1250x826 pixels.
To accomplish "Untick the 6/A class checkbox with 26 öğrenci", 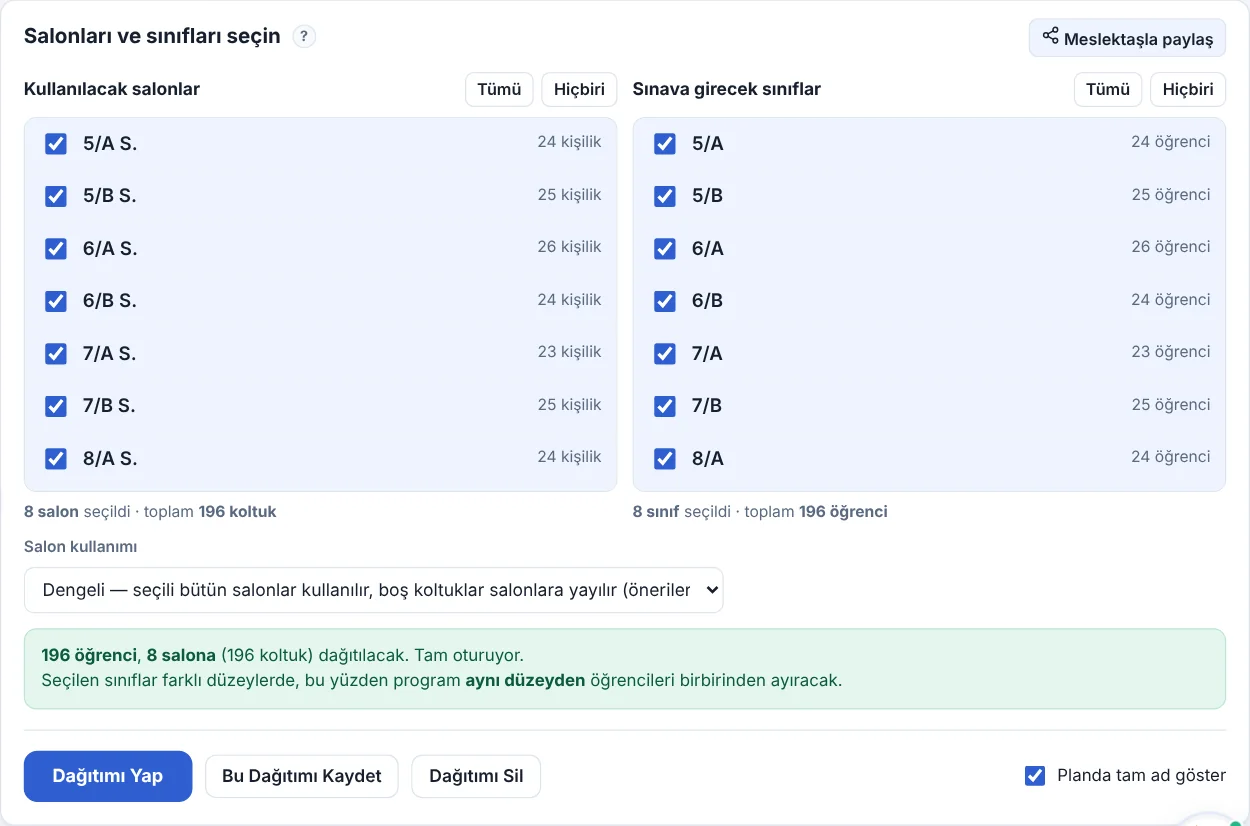I will coord(665,249).
